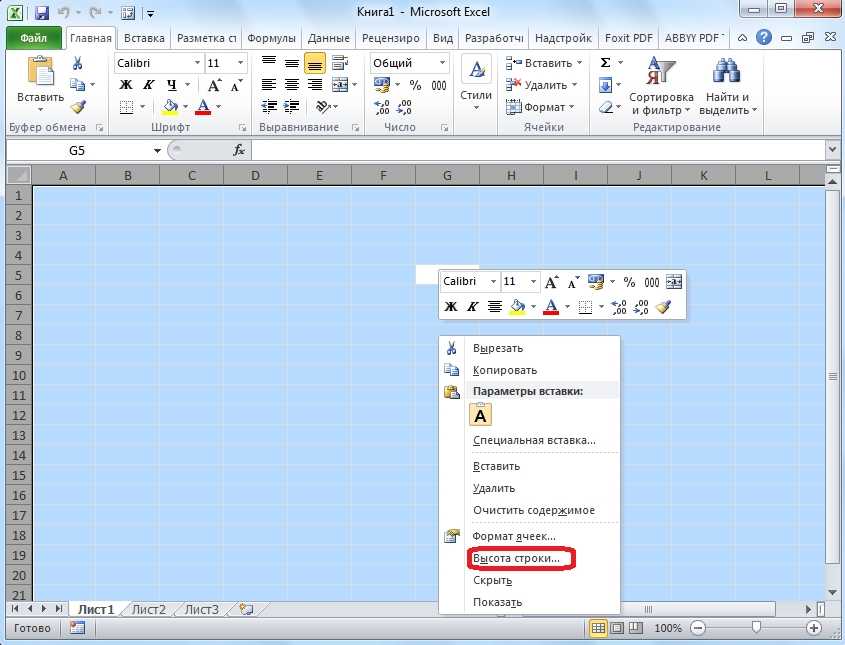
Task: Click the percent style button in ribbon
Action: click(x=415, y=85)
